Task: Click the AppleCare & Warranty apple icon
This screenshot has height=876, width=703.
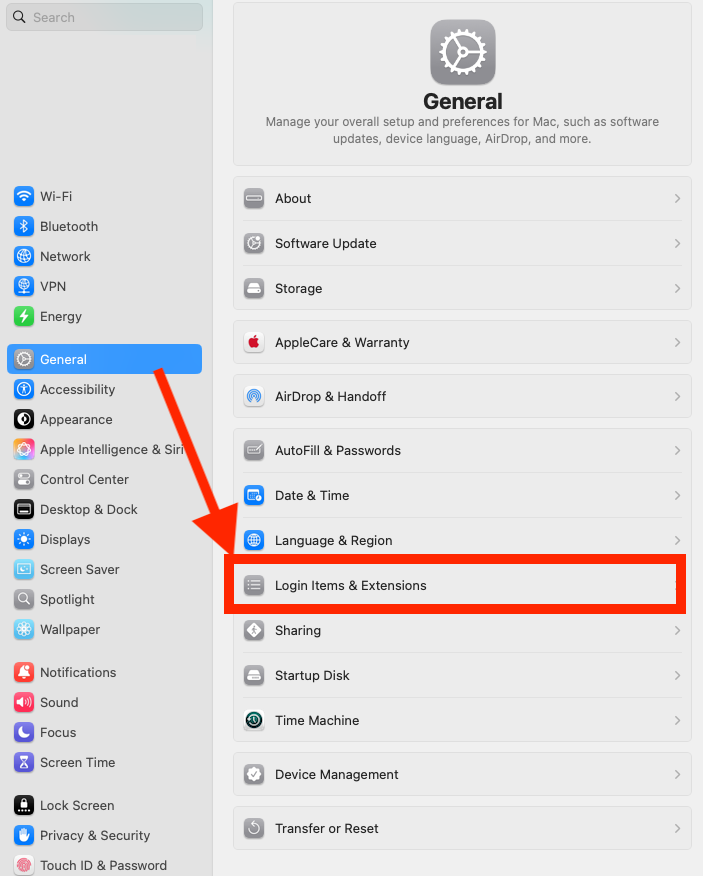Action: (x=254, y=342)
